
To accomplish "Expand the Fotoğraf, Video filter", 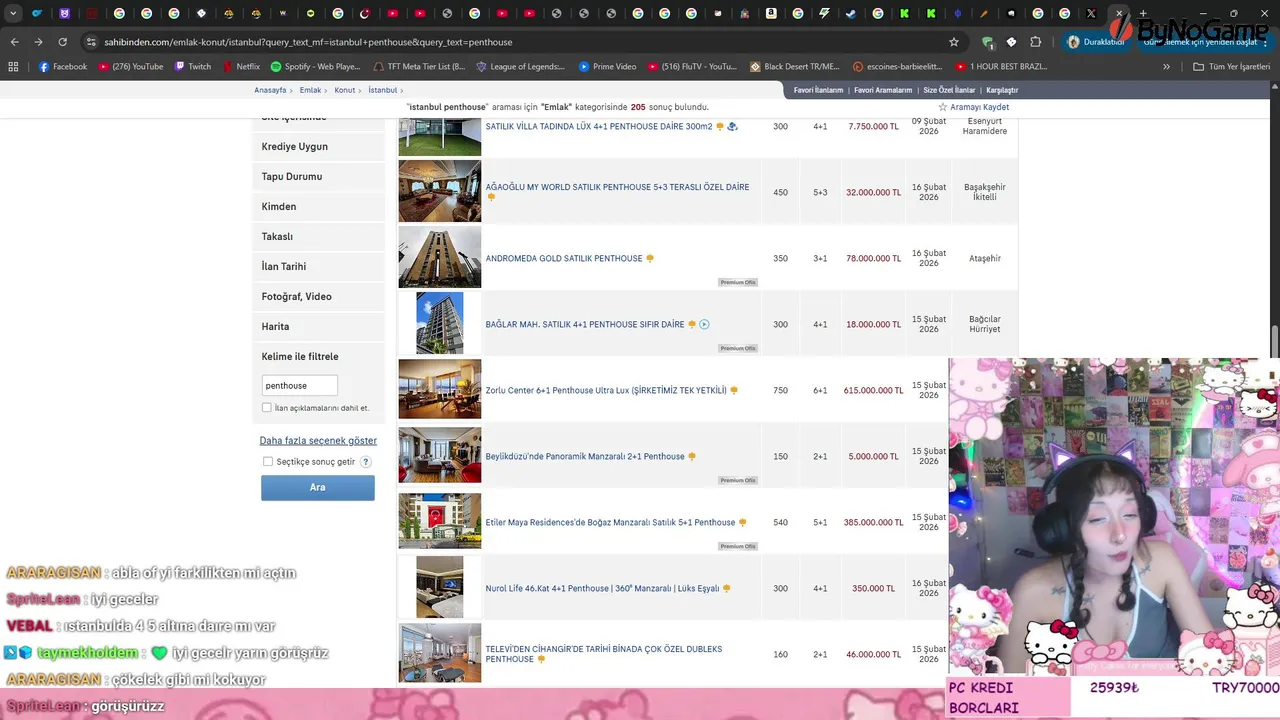I will point(318,296).
